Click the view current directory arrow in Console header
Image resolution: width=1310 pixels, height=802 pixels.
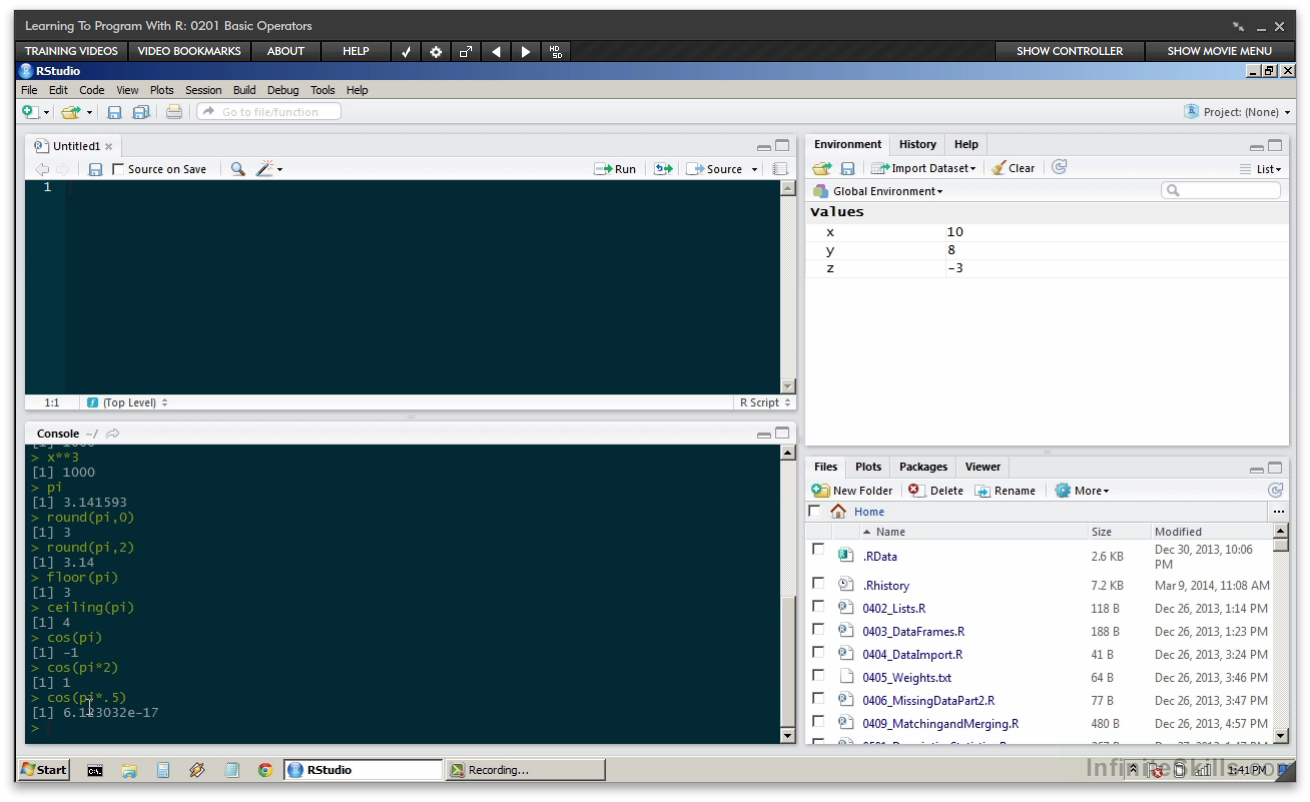click(x=112, y=433)
